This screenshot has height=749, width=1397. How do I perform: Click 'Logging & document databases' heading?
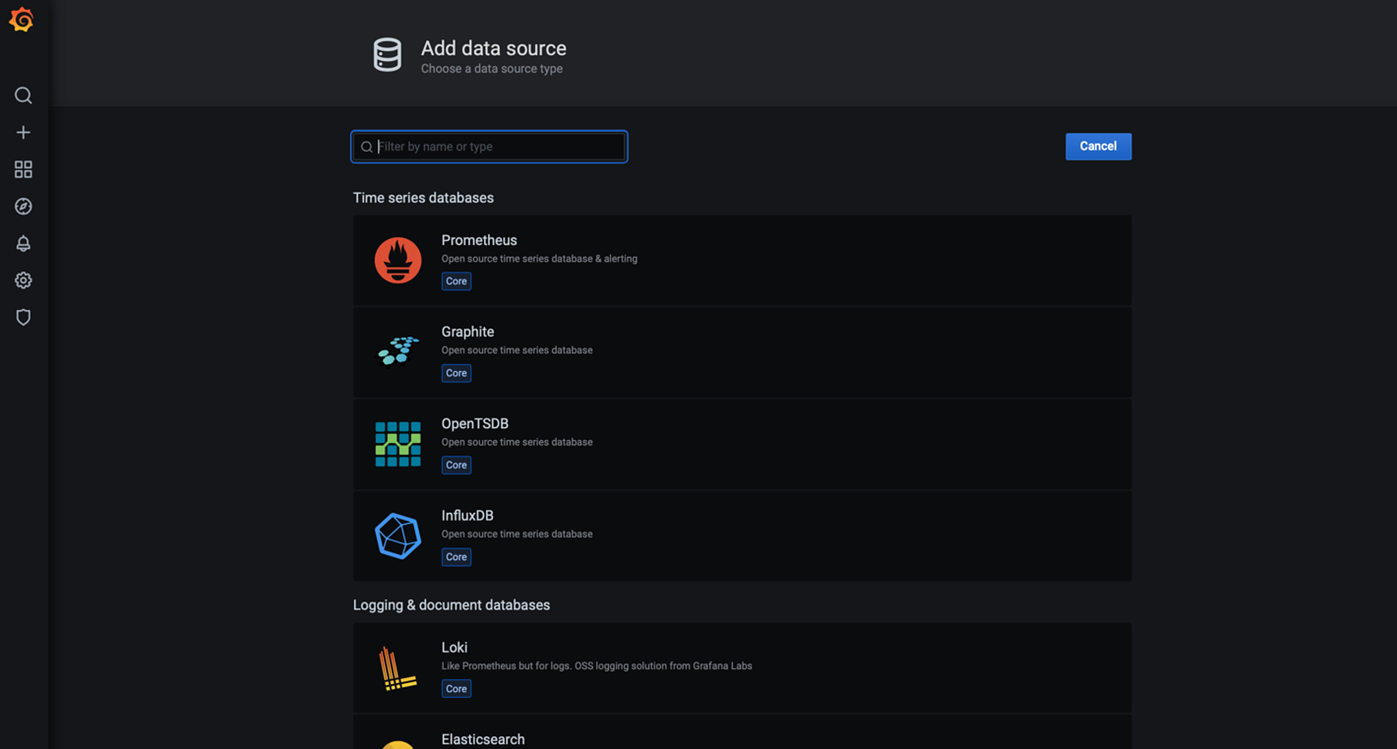(451, 605)
